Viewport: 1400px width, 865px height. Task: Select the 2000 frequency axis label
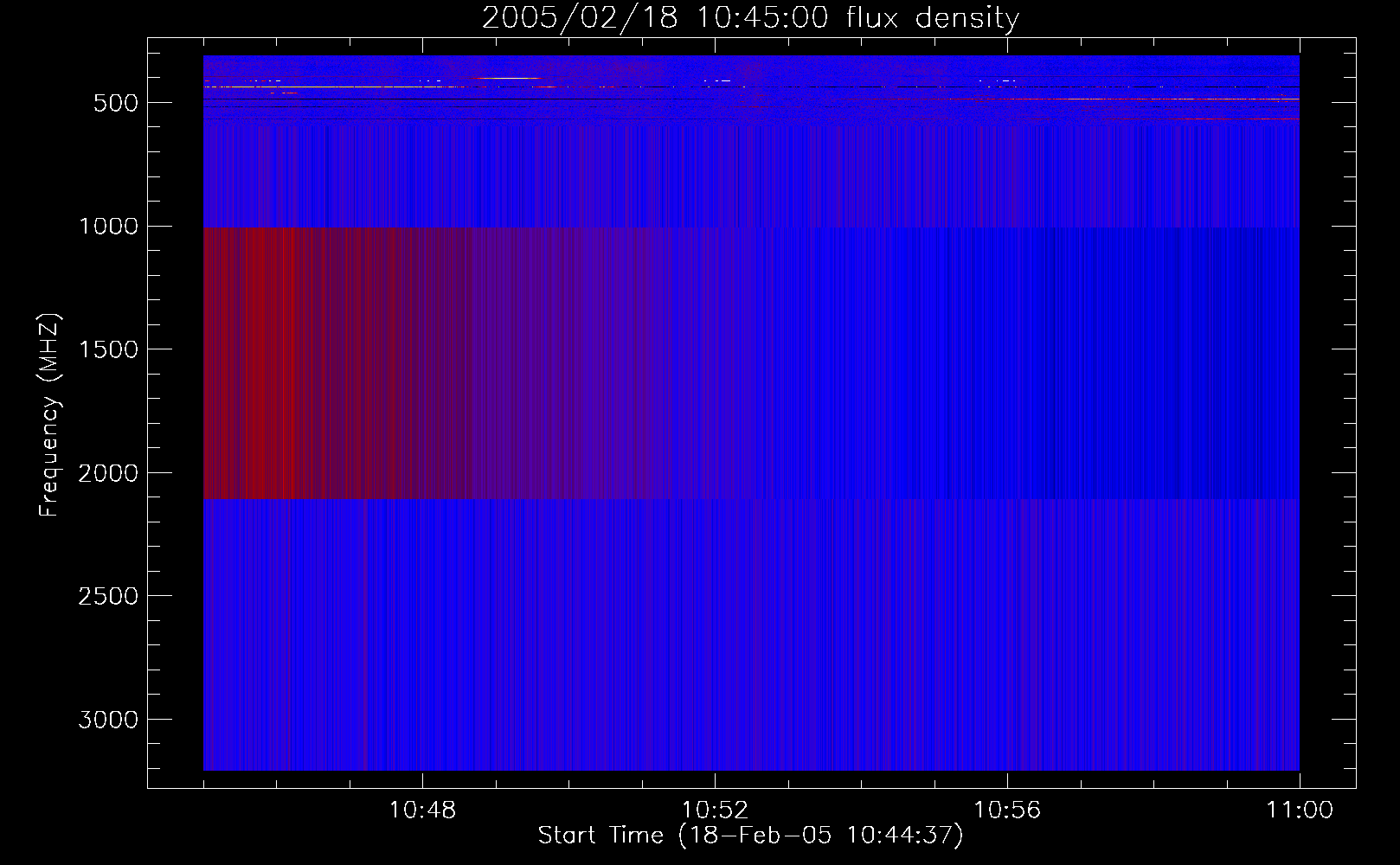click(108, 473)
